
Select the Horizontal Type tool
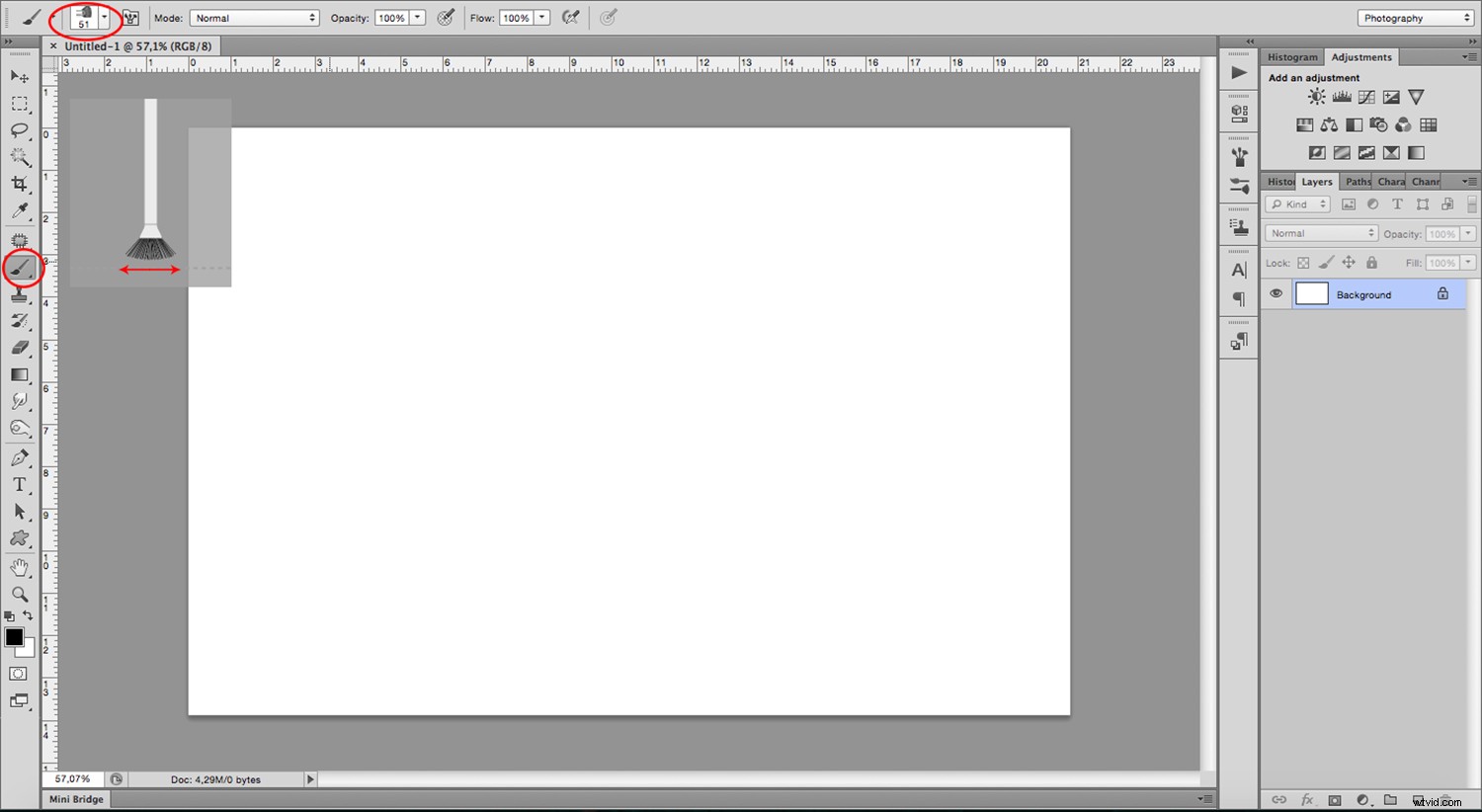pyautogui.click(x=20, y=484)
